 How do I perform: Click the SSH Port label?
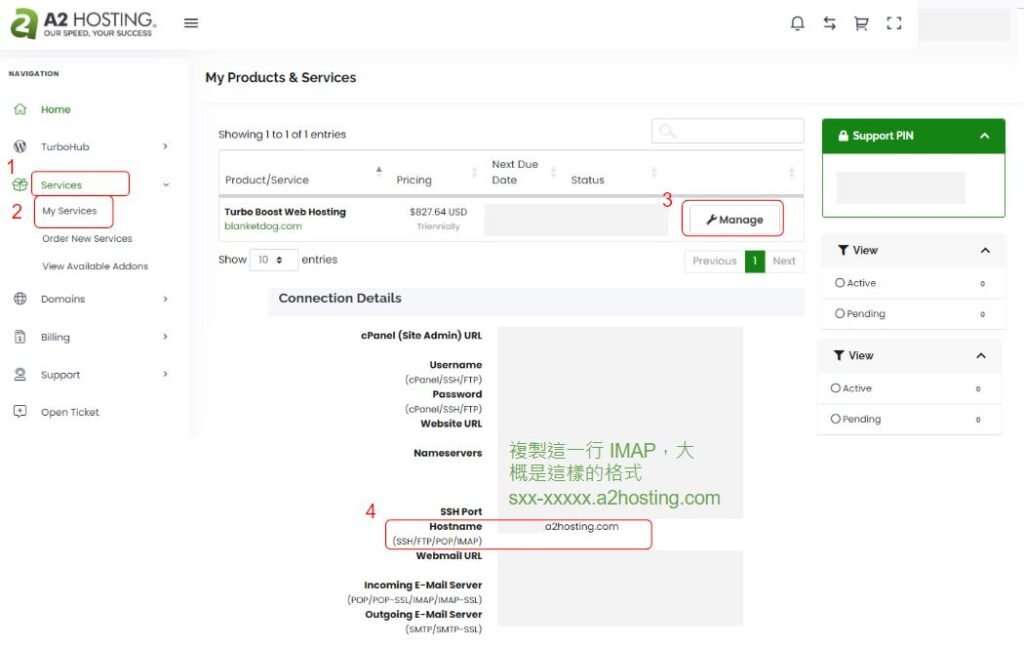[460, 511]
